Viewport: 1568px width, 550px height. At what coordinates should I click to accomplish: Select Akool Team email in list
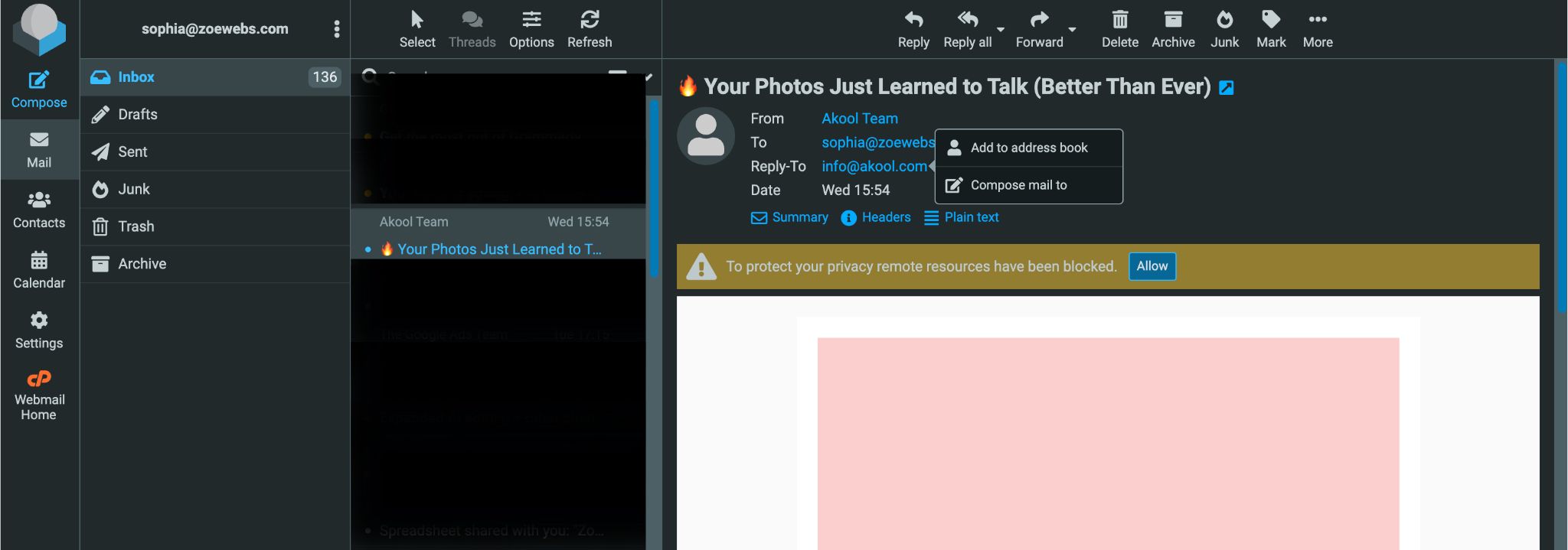click(x=498, y=234)
